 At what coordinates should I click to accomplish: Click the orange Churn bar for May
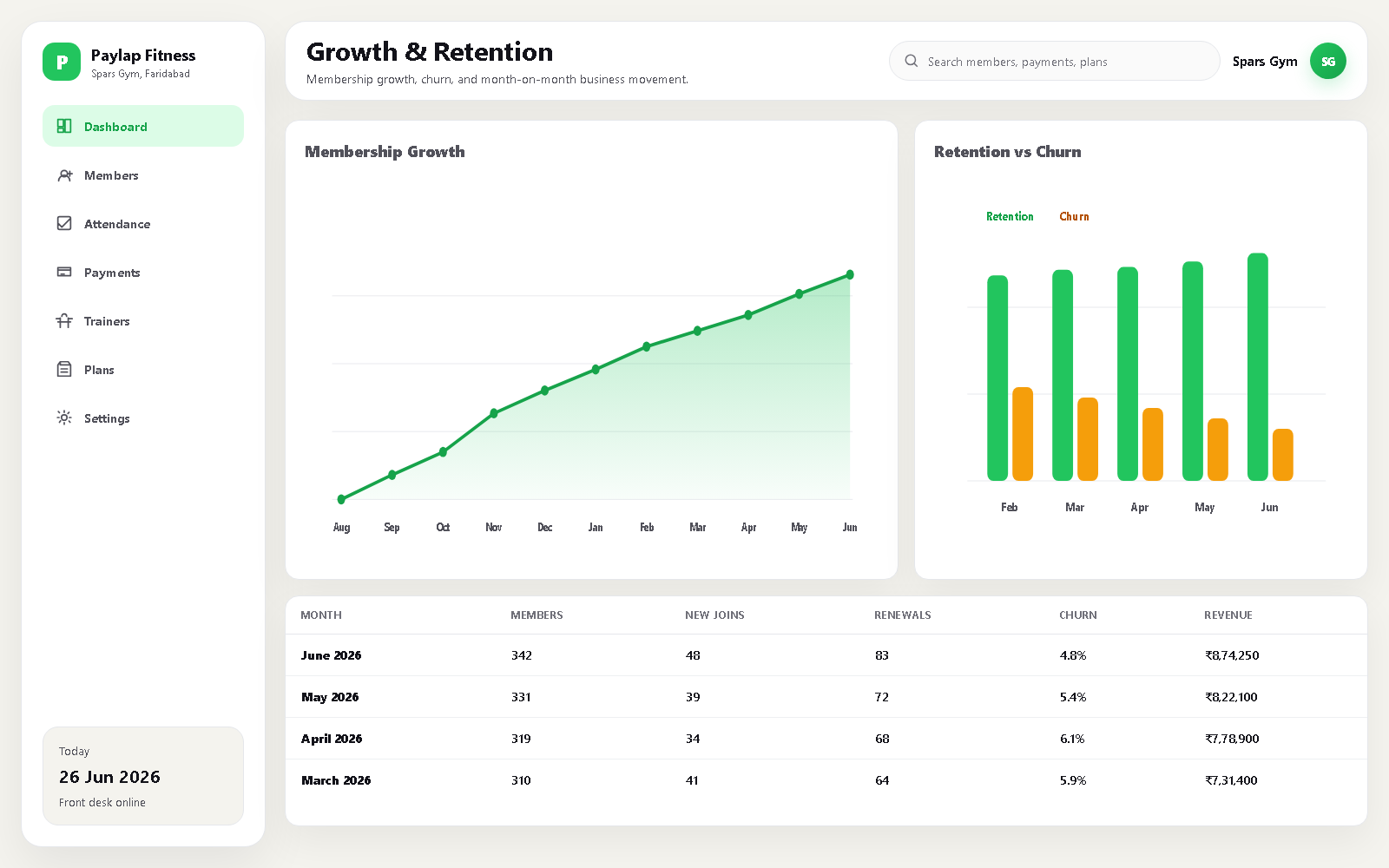1218,450
